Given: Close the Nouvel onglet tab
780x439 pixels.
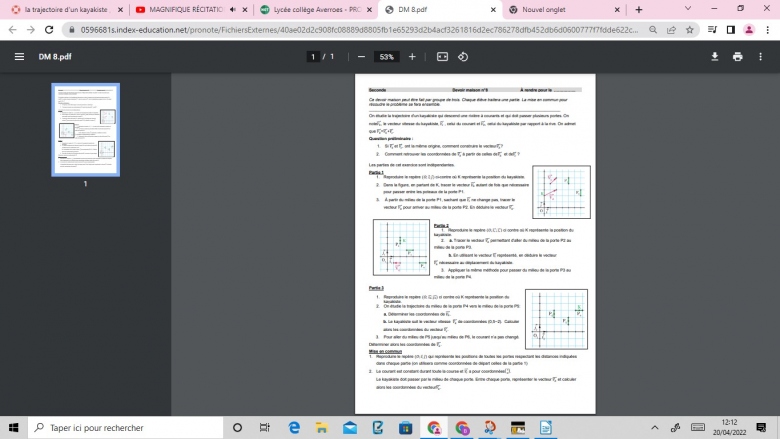Looking at the screenshot, I should tap(617, 9).
